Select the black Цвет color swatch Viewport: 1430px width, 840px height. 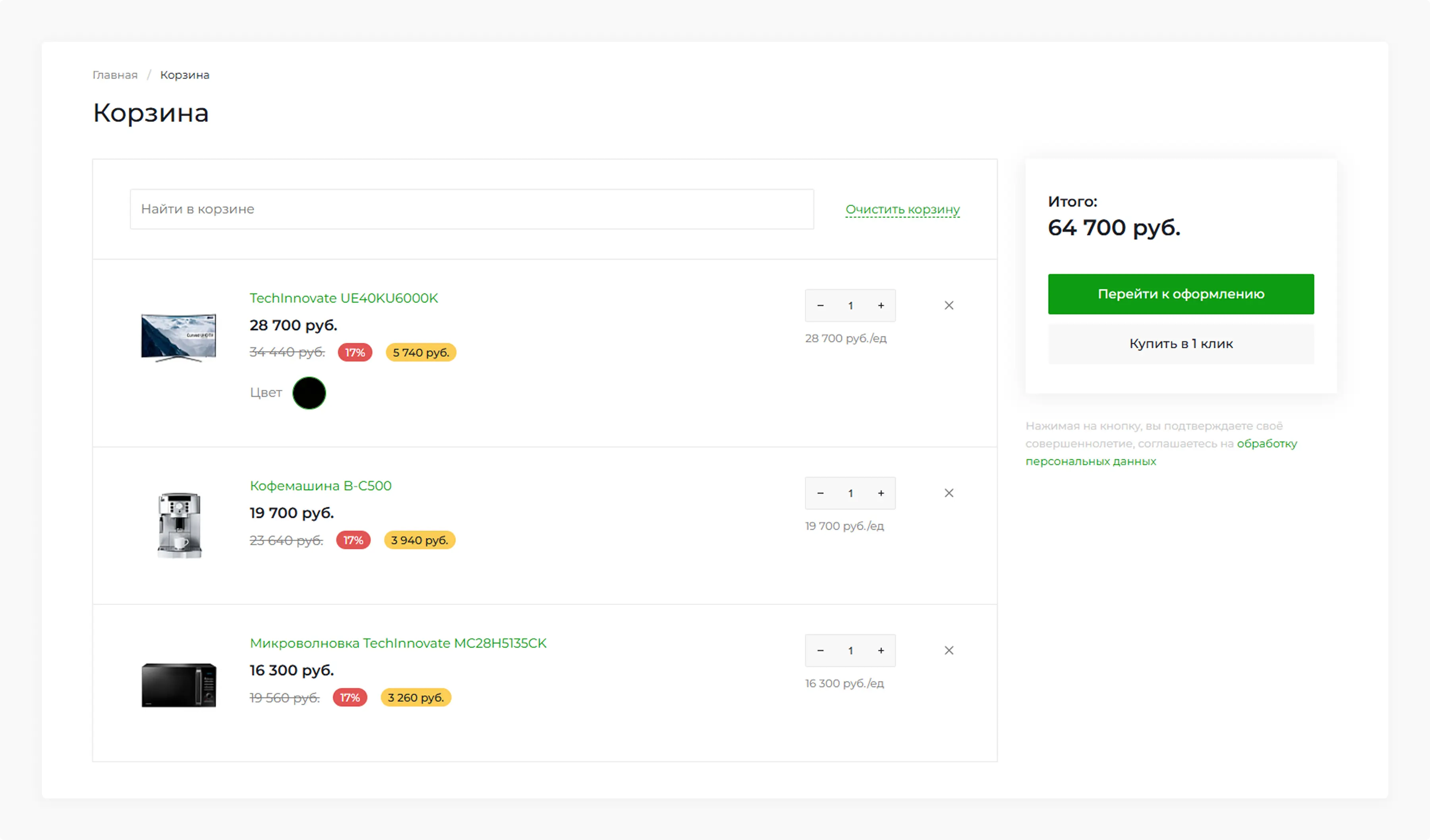click(309, 393)
